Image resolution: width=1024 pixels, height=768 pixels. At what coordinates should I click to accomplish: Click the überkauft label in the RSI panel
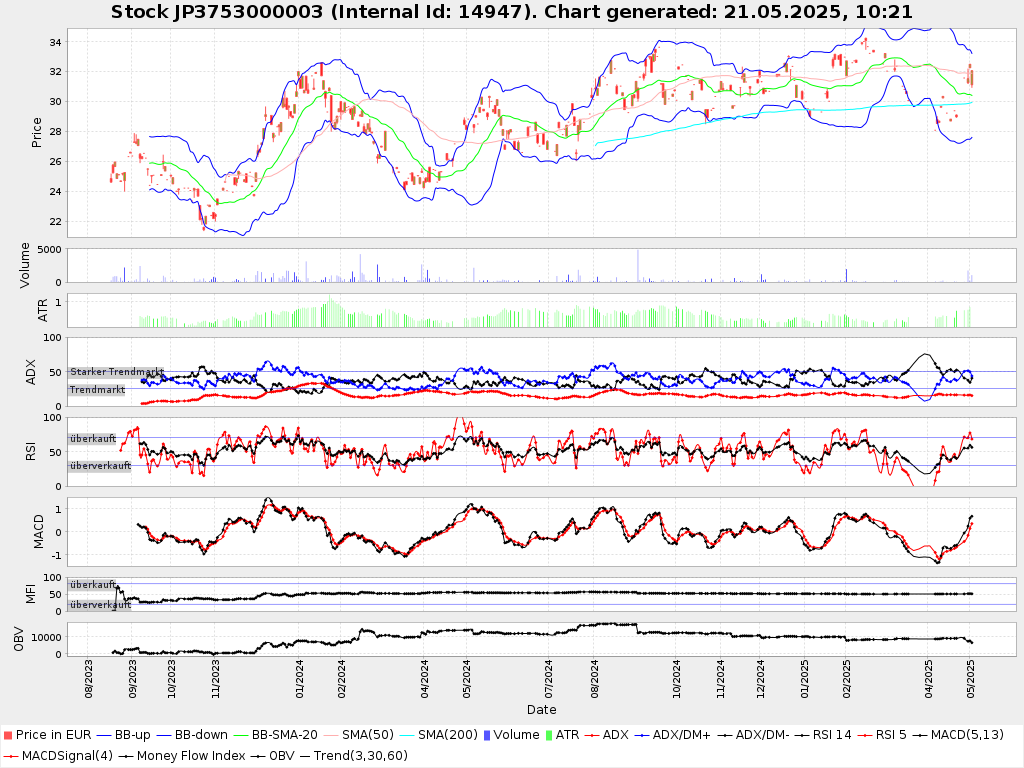[93, 439]
